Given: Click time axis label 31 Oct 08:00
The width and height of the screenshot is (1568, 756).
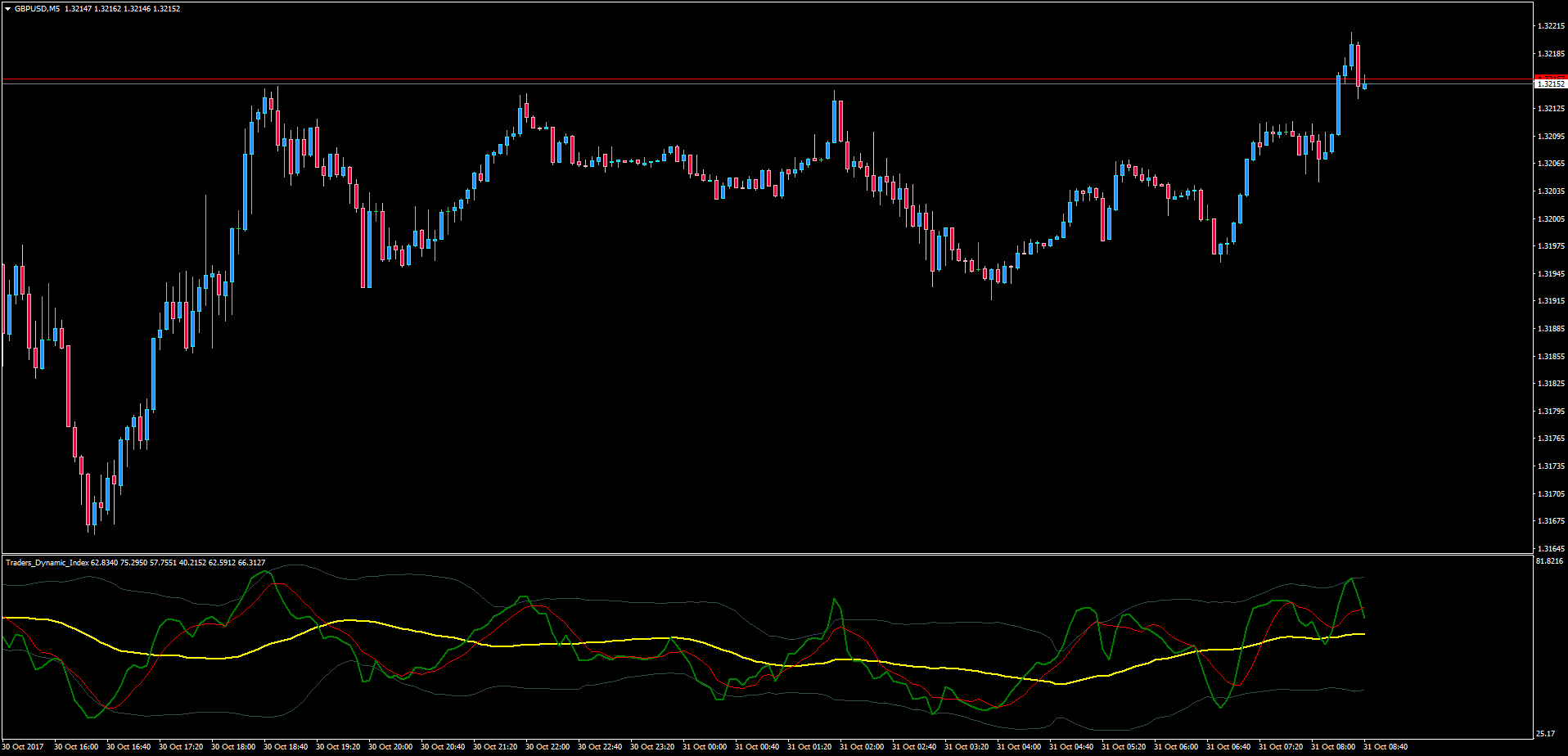Looking at the screenshot, I should pos(1333,747).
